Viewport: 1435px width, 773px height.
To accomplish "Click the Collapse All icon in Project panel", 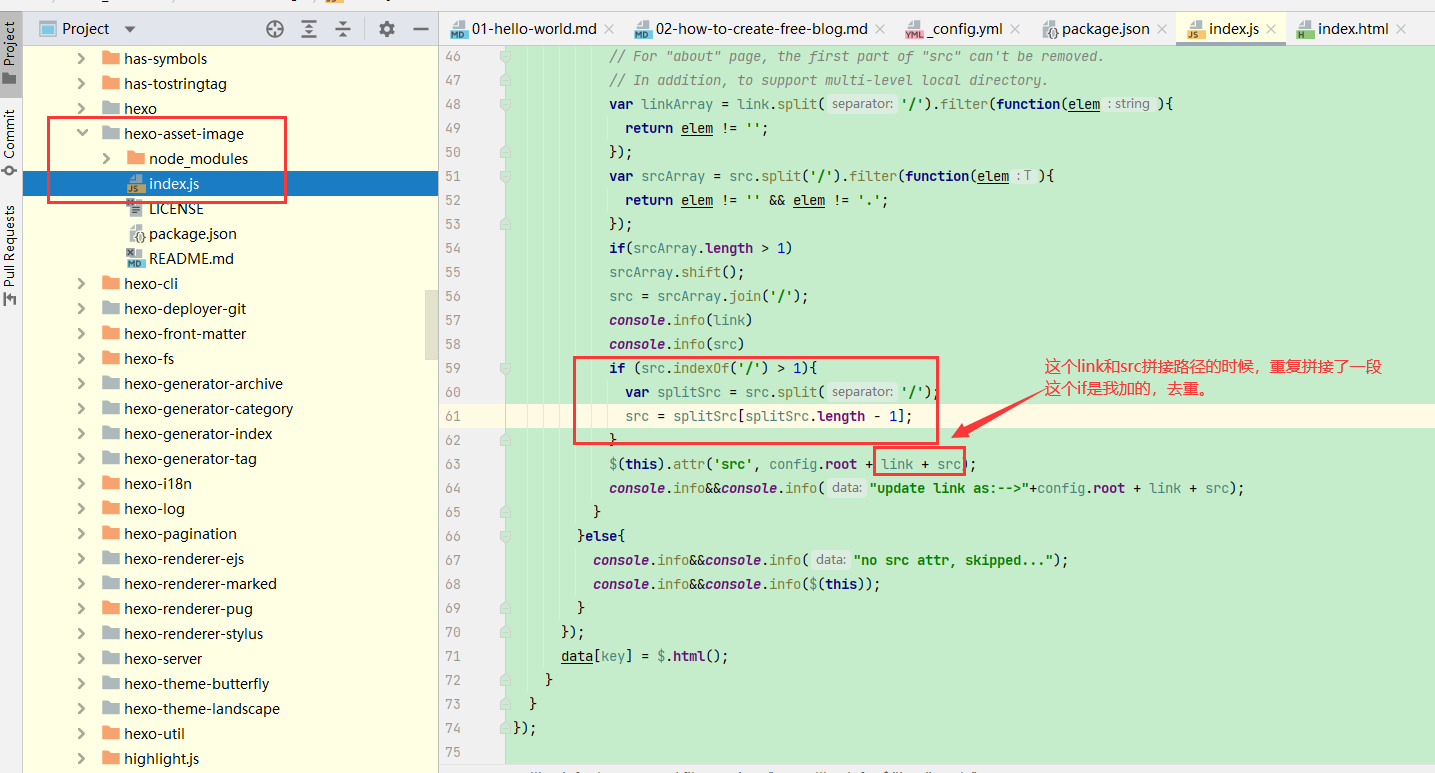I will [x=343, y=29].
